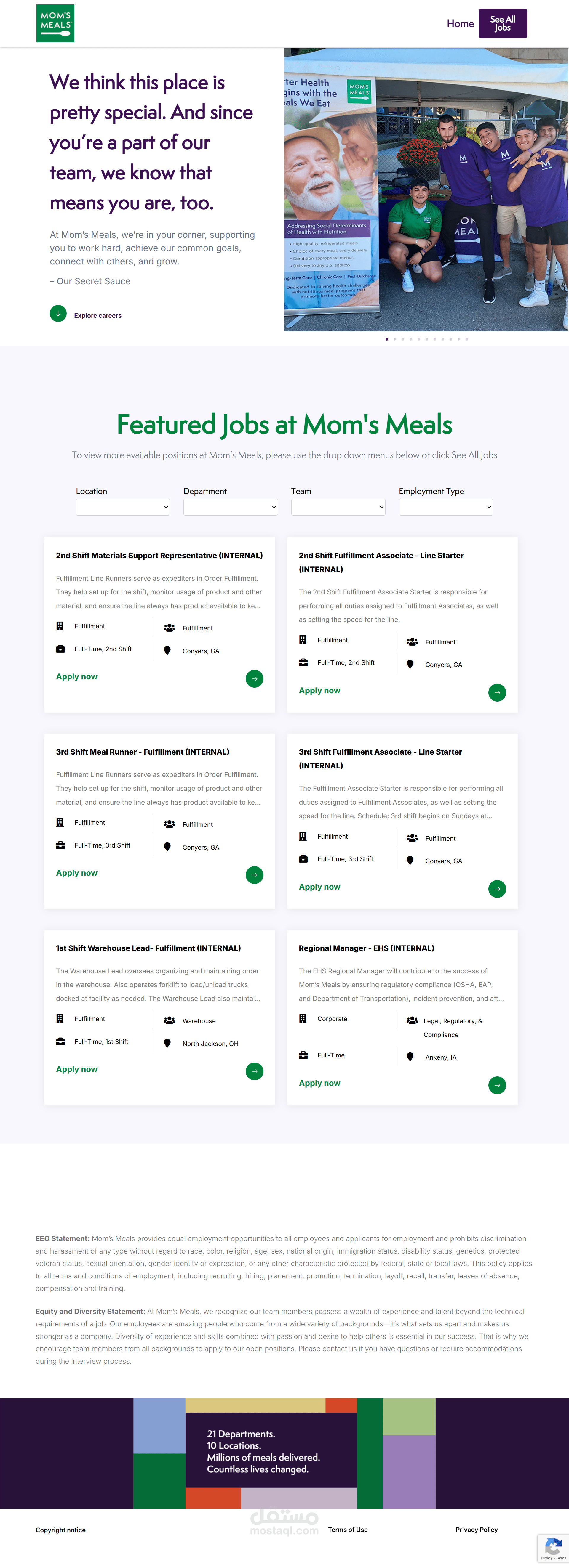Image resolution: width=569 pixels, height=1568 pixels.
Task: Open 2nd Shift Materials Support Representative job title
Action: point(159,556)
